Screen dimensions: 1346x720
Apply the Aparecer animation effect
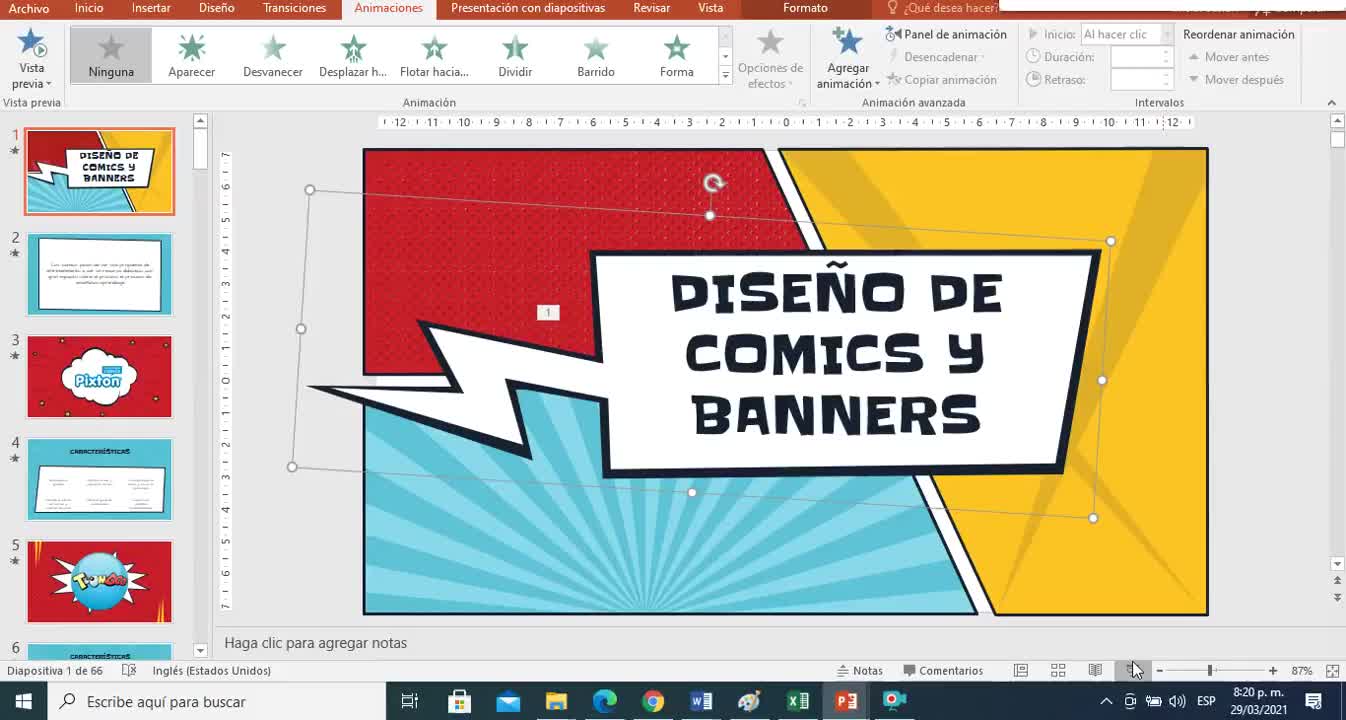click(190, 55)
